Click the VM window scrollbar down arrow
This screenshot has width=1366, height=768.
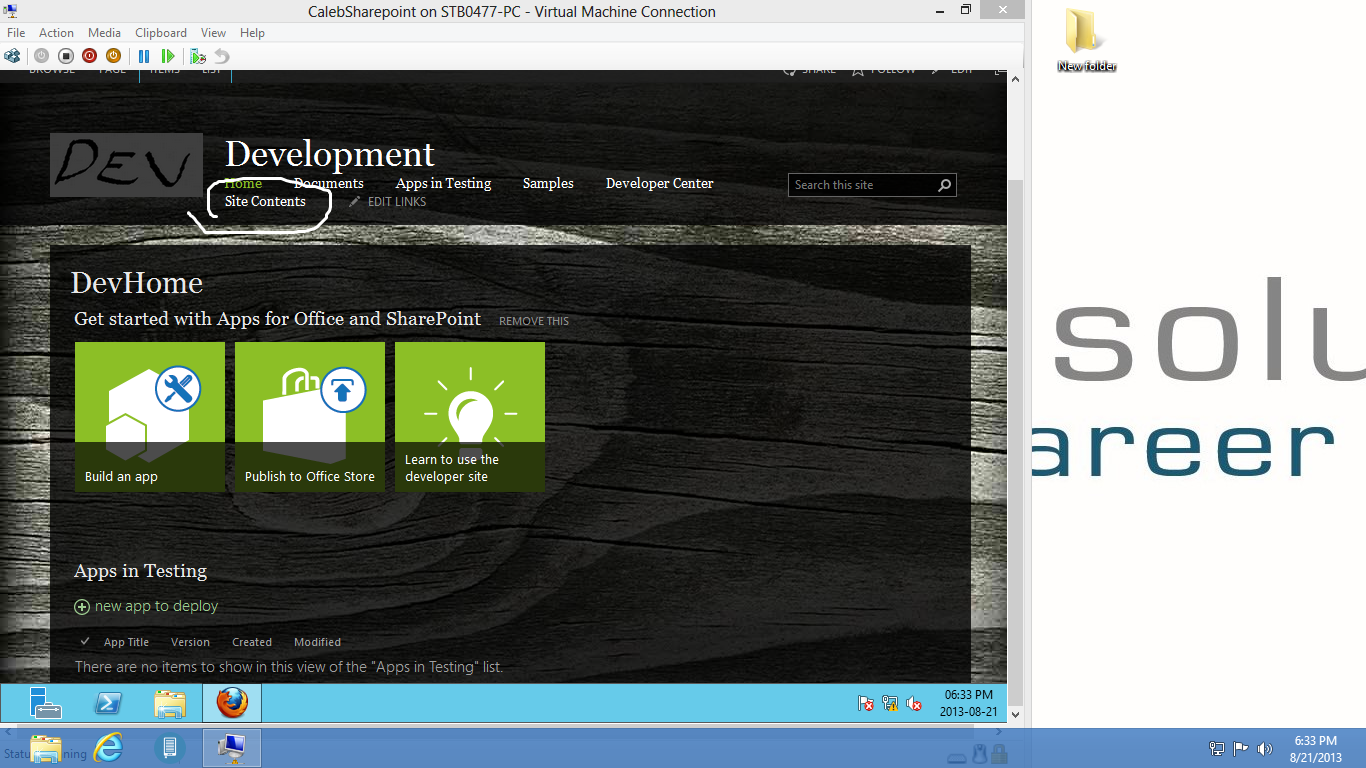tap(1015, 716)
